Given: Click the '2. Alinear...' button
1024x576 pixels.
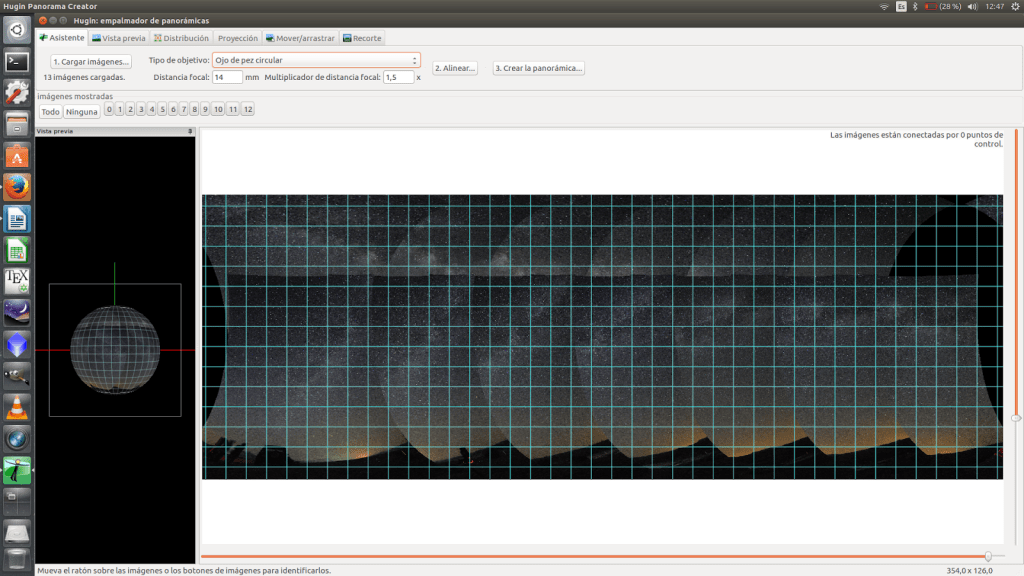Looking at the screenshot, I should click(455, 68).
